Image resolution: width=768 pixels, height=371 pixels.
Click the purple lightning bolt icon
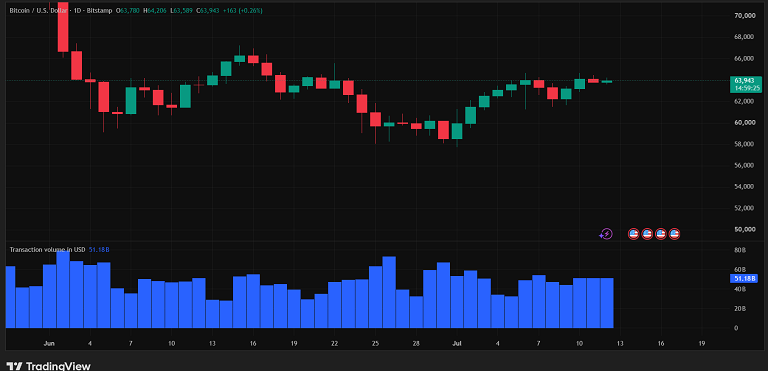click(x=606, y=234)
